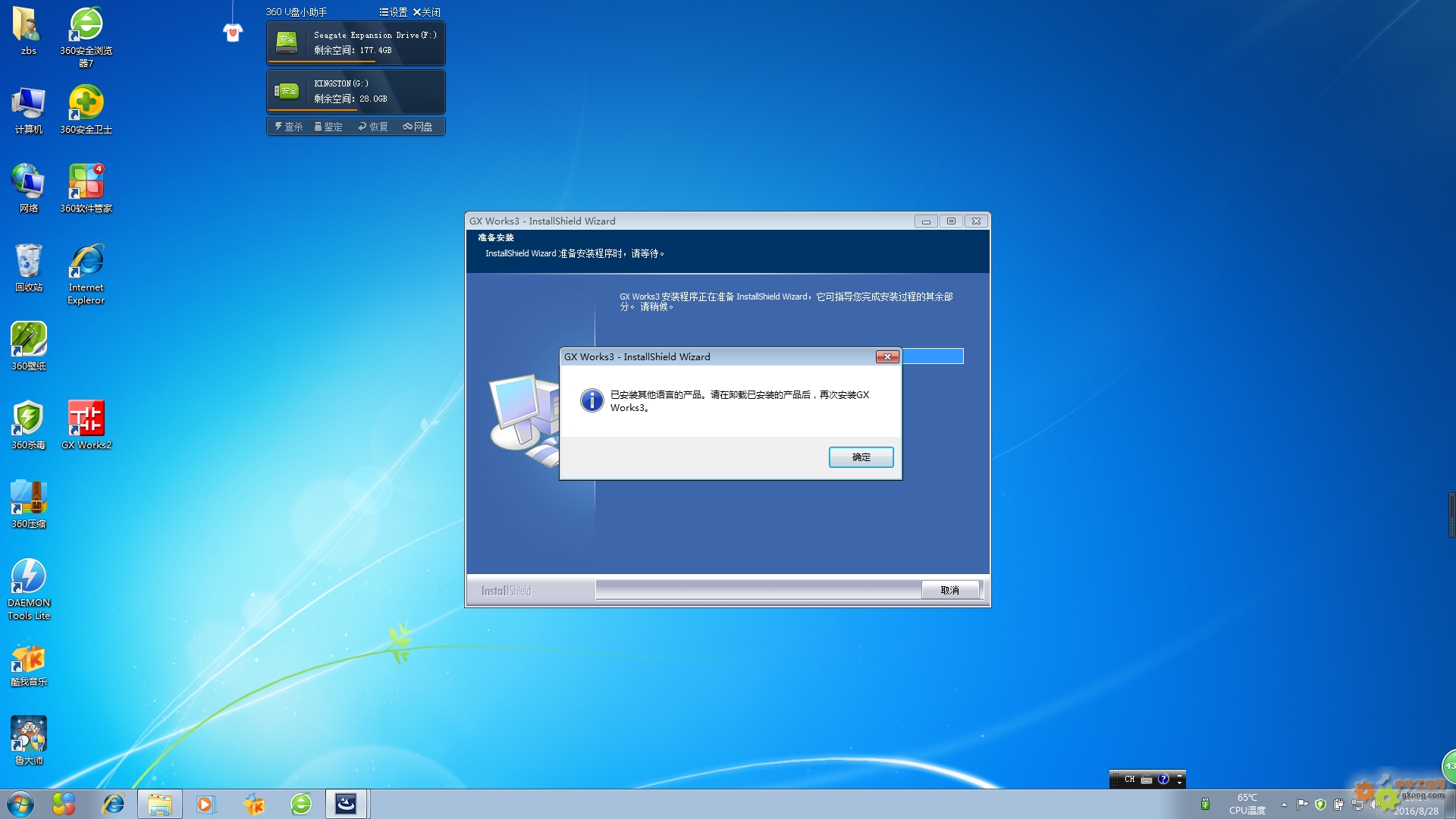Launch 360壁纸 desktop shortcut

28,347
